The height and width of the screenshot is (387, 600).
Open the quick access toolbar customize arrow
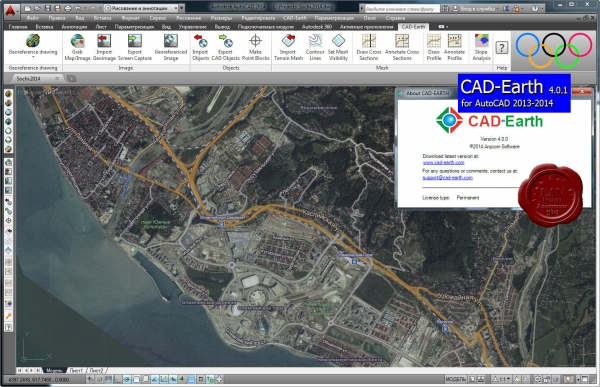pos(182,8)
